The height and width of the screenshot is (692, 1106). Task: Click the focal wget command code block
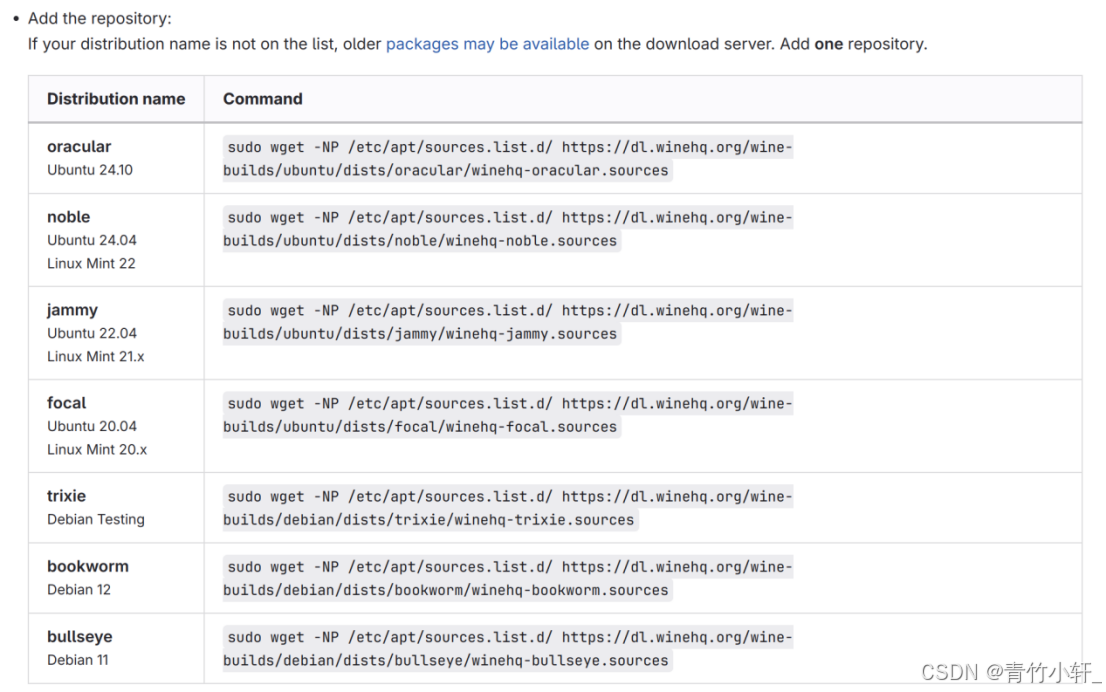508,415
